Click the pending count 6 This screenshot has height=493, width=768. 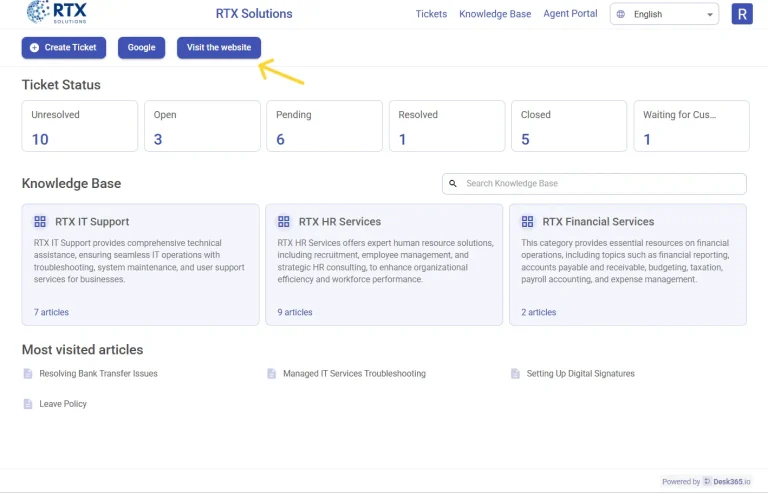(x=280, y=140)
